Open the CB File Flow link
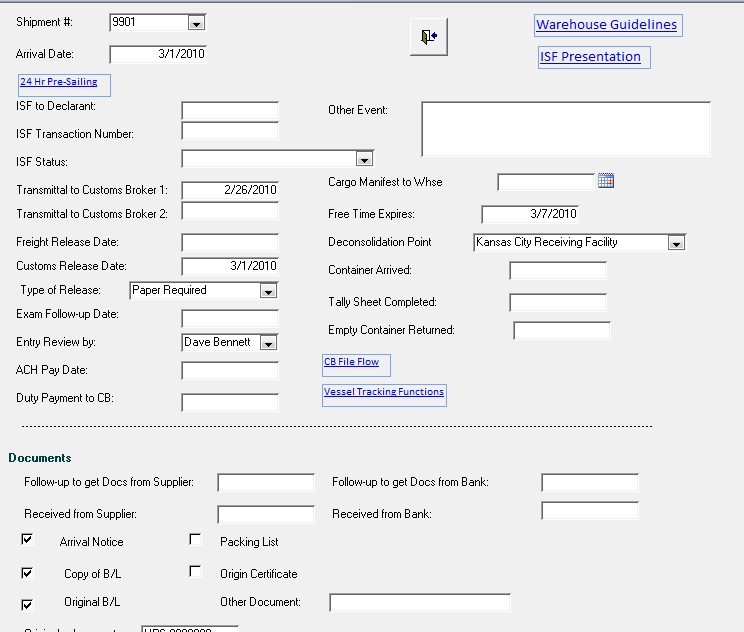Screen dimensions: 744x632 click(352, 362)
